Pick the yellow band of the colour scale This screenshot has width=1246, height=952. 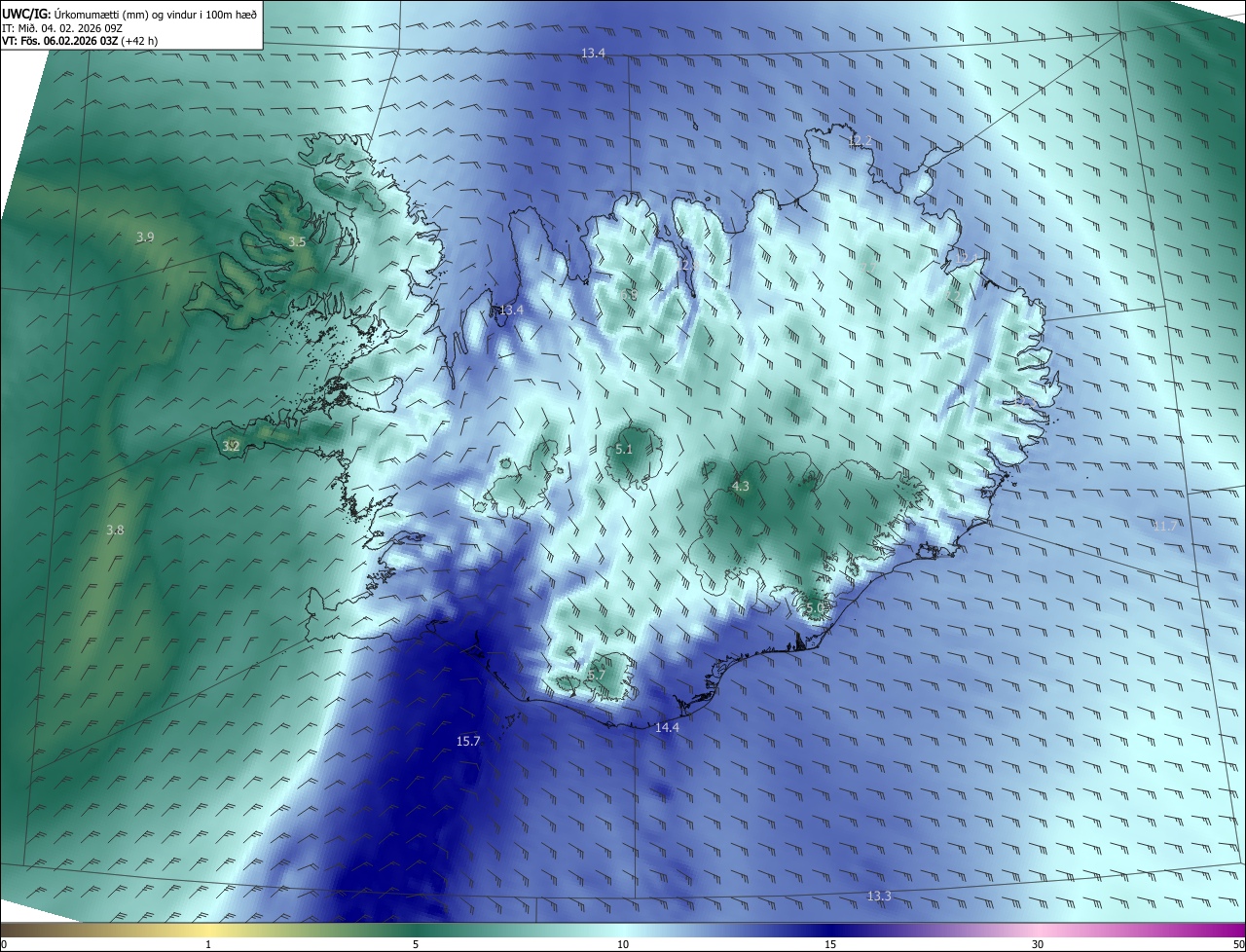tap(209, 931)
